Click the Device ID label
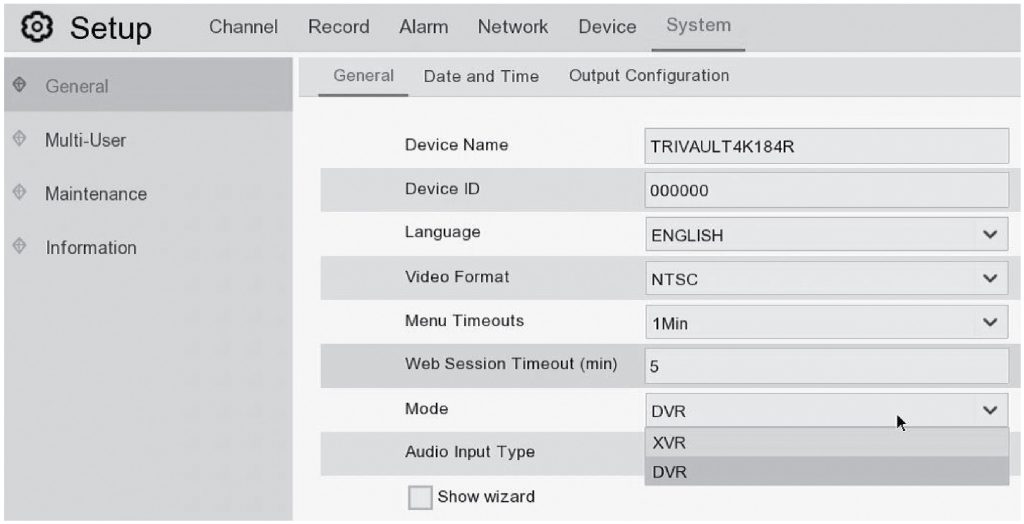The height and width of the screenshot is (524, 1024). [442, 189]
